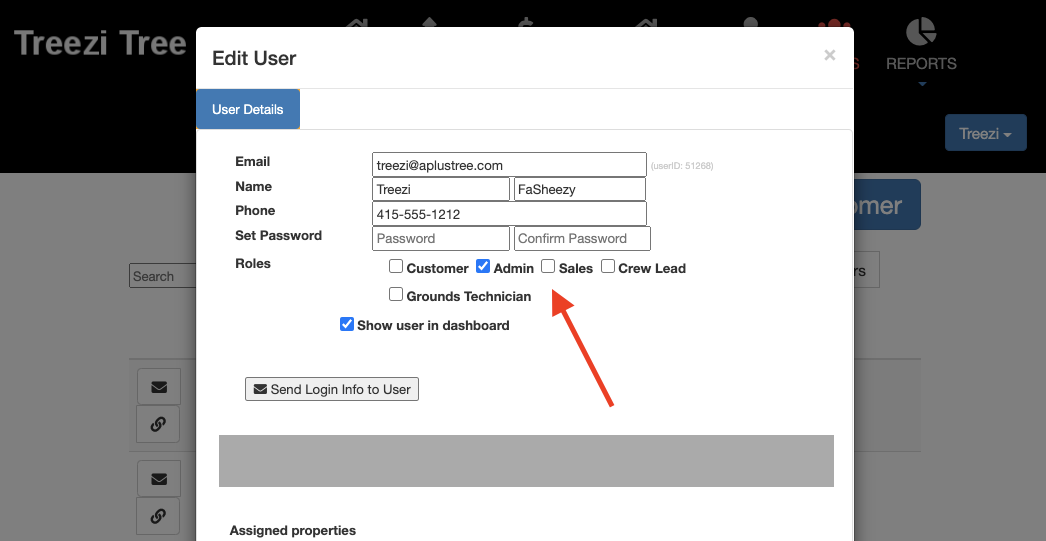The image size is (1046, 541).
Task: Uncheck the Admin role checkbox
Action: (x=483, y=267)
